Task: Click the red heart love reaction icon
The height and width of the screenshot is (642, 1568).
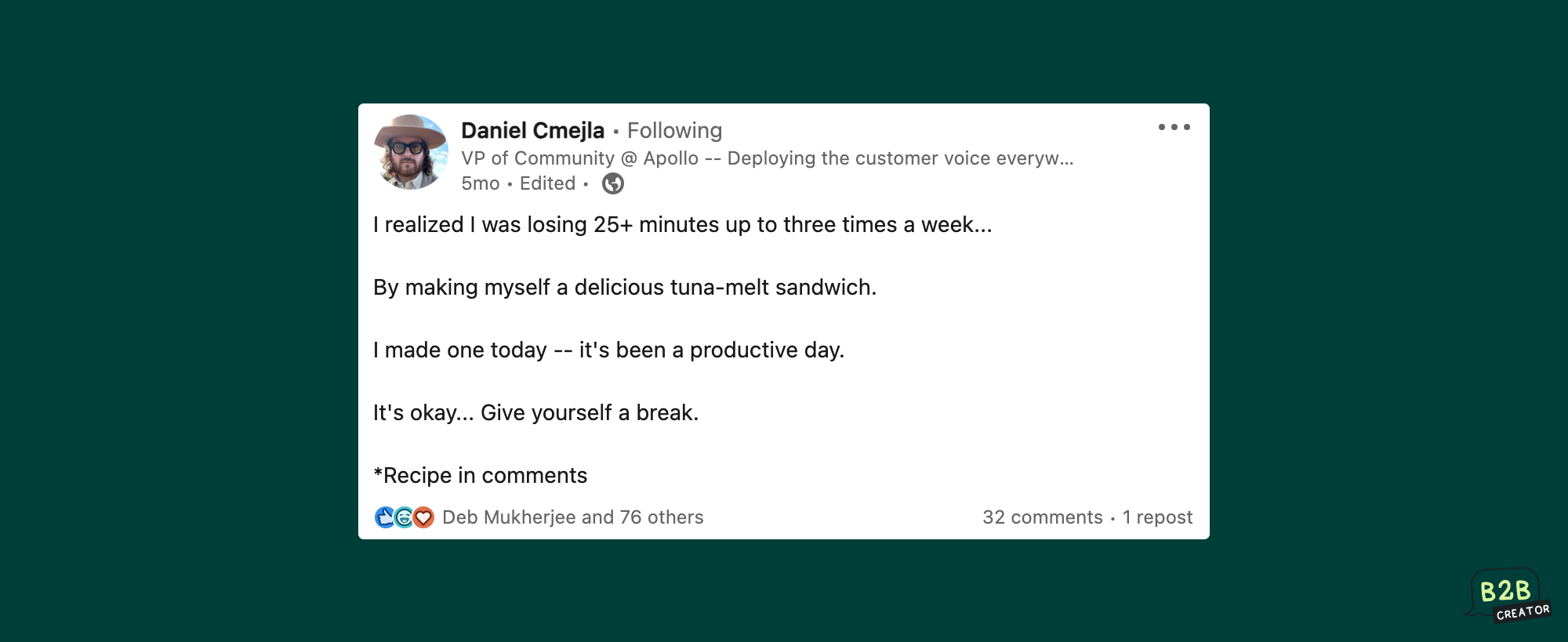Action: (423, 517)
